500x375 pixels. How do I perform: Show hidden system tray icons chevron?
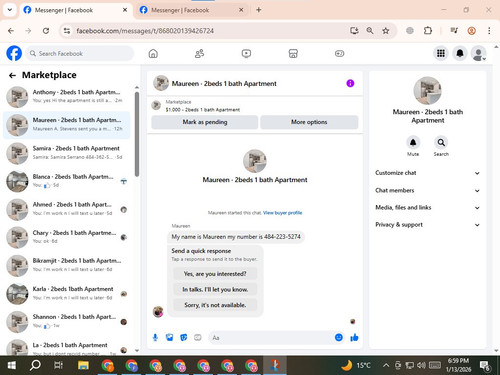tap(386, 365)
